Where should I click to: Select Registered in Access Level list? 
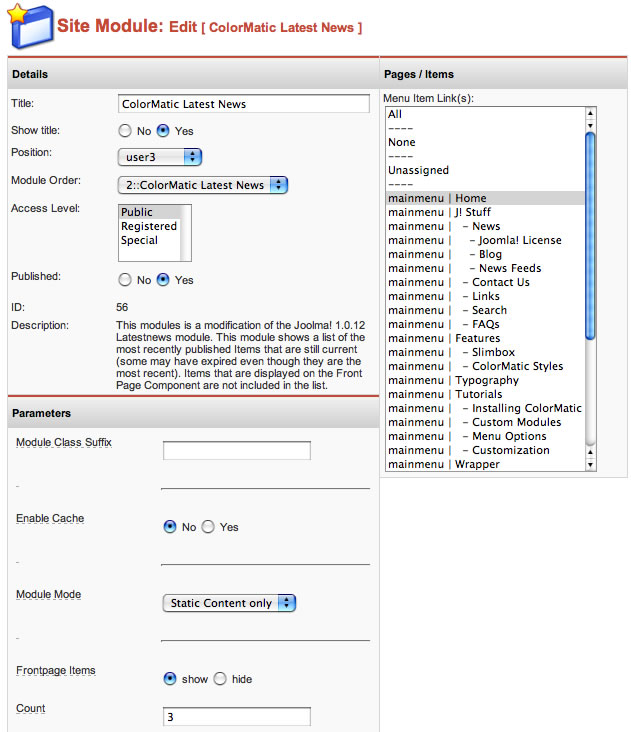148,226
